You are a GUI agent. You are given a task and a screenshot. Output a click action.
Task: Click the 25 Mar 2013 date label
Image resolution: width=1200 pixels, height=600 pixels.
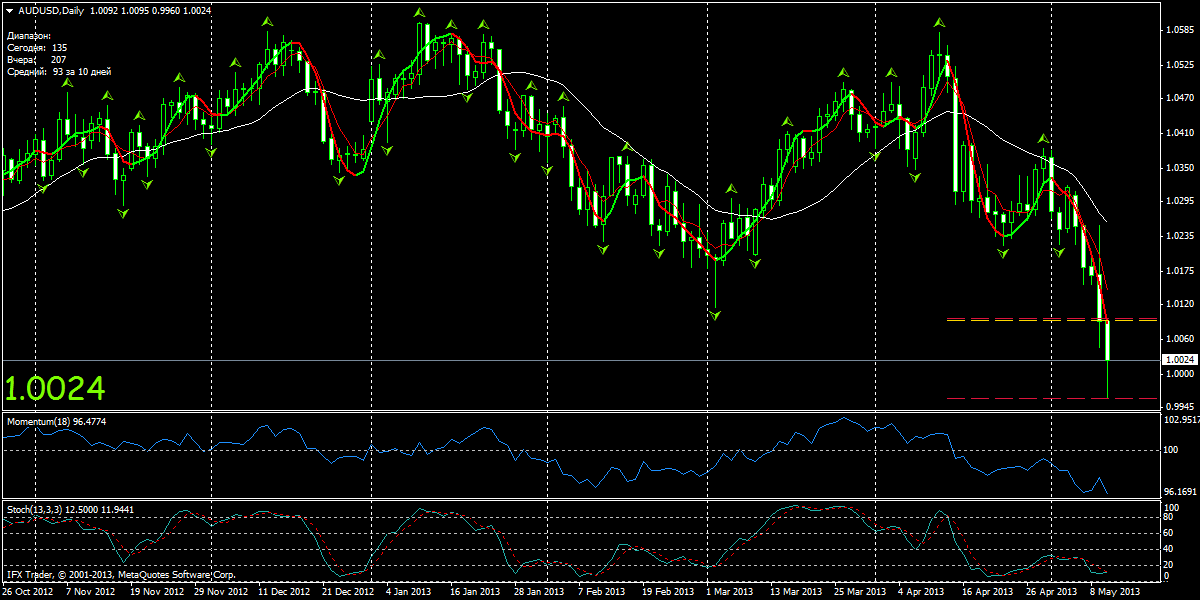(x=858, y=592)
